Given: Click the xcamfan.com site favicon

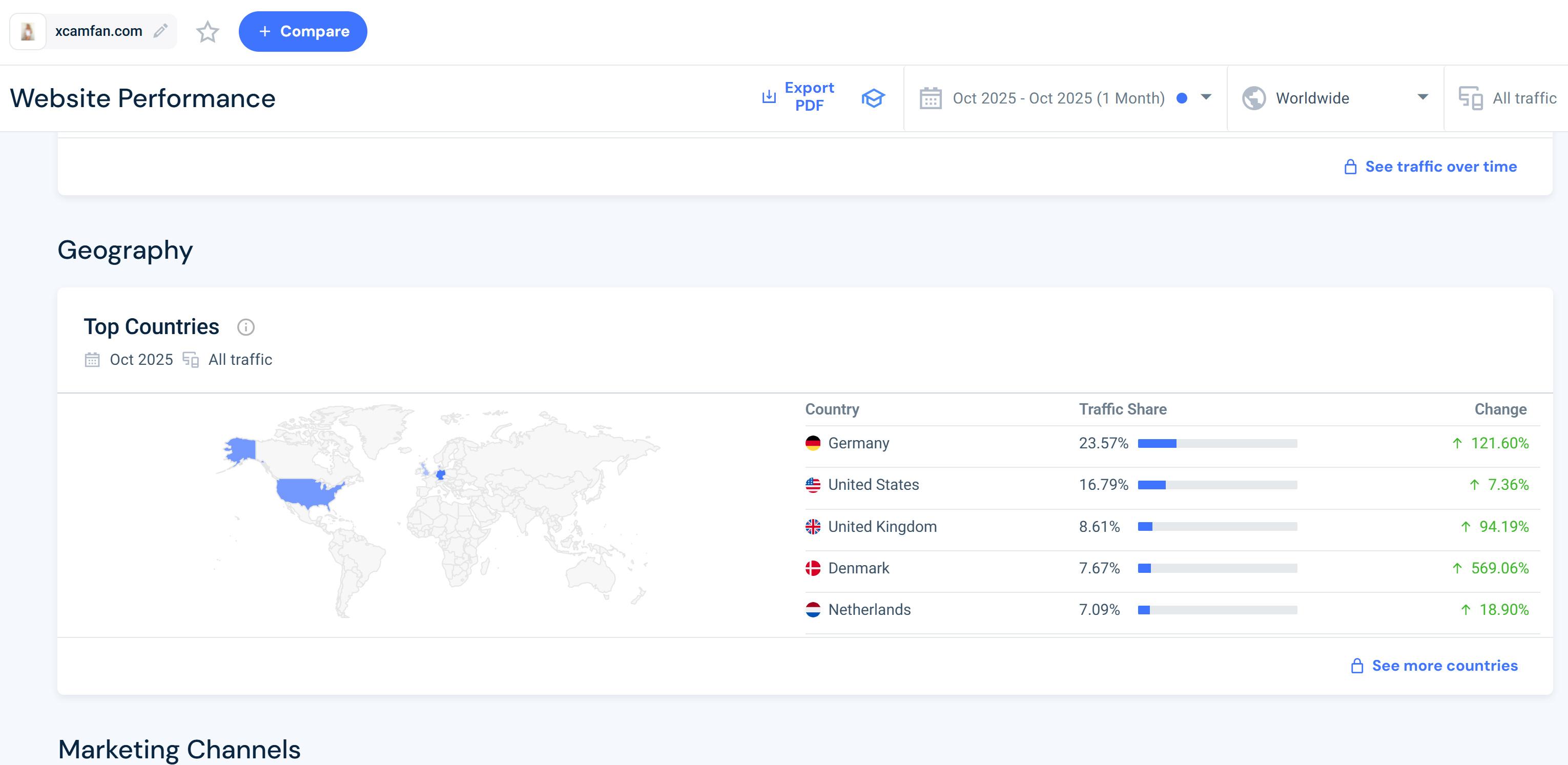Looking at the screenshot, I should point(28,32).
